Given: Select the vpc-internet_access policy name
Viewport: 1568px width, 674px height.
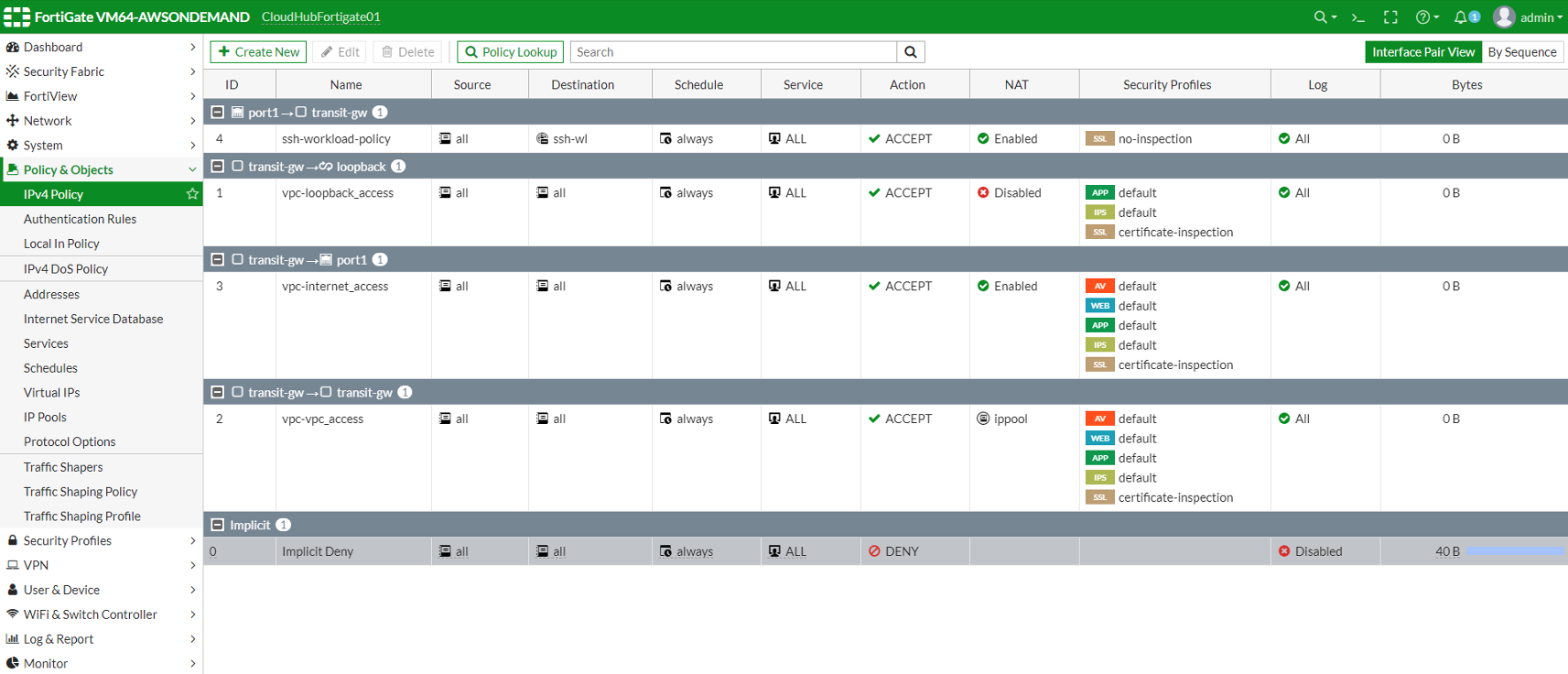Looking at the screenshot, I should (x=335, y=287).
